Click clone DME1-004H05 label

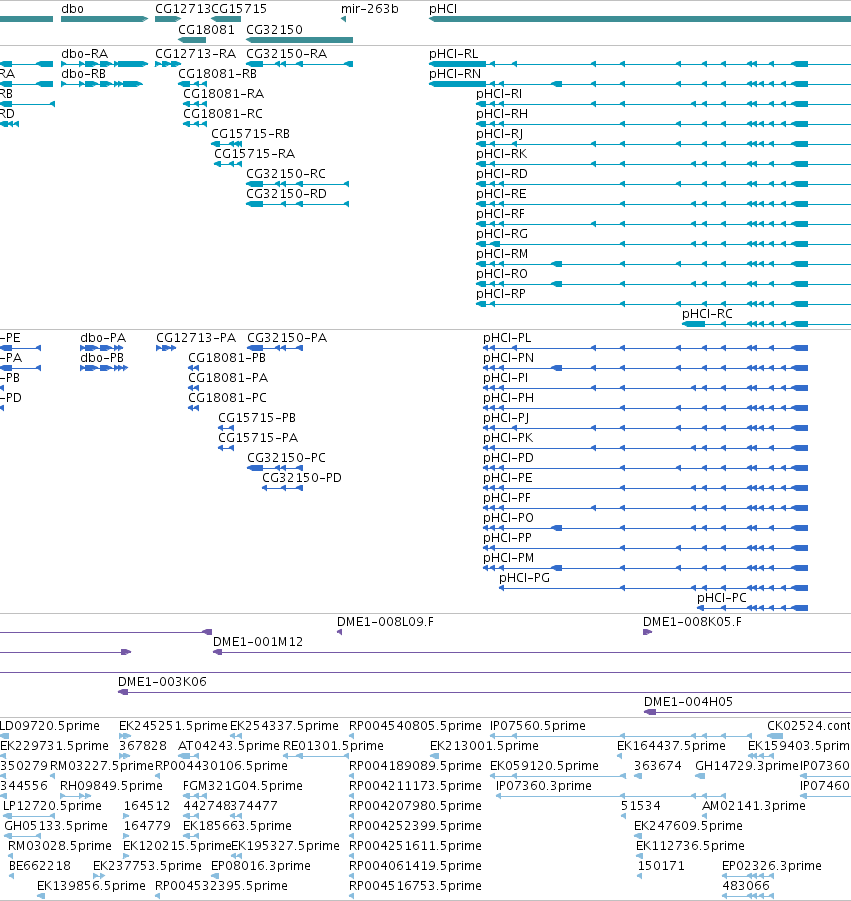(688, 702)
